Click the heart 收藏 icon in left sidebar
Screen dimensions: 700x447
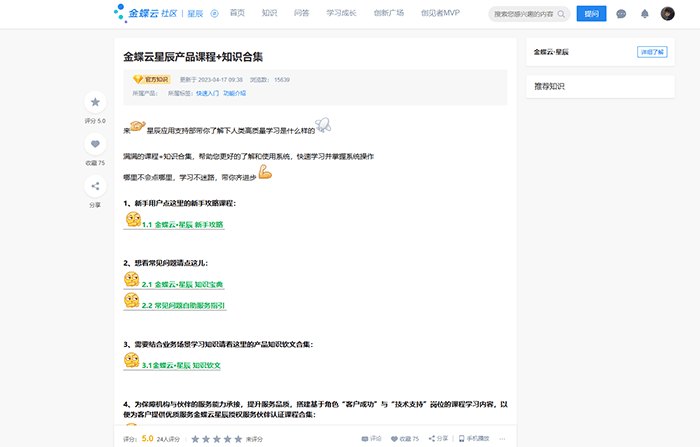(x=95, y=144)
